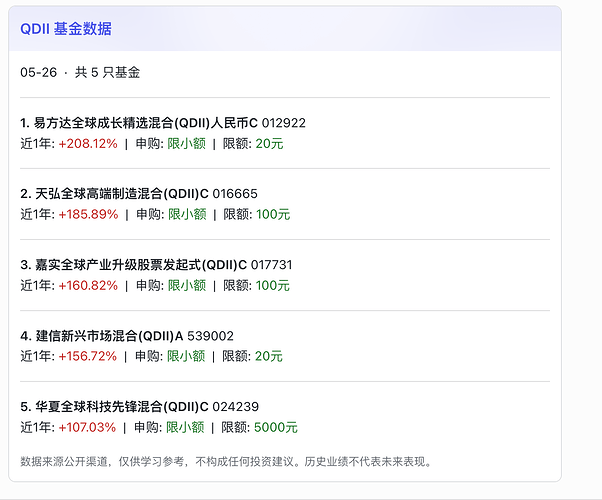Click 限小额 status in 嘉实 row
The height and width of the screenshot is (500, 602).
[x=187, y=285]
